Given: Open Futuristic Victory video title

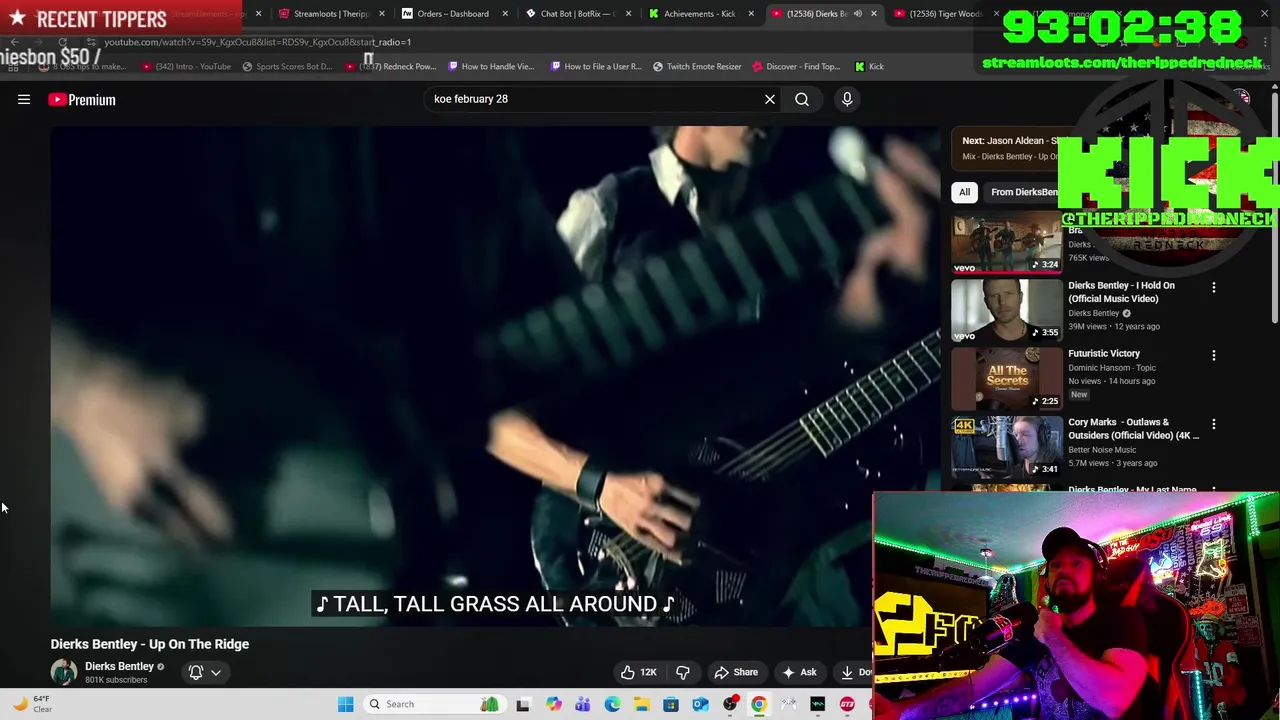Looking at the screenshot, I should click(1104, 353).
